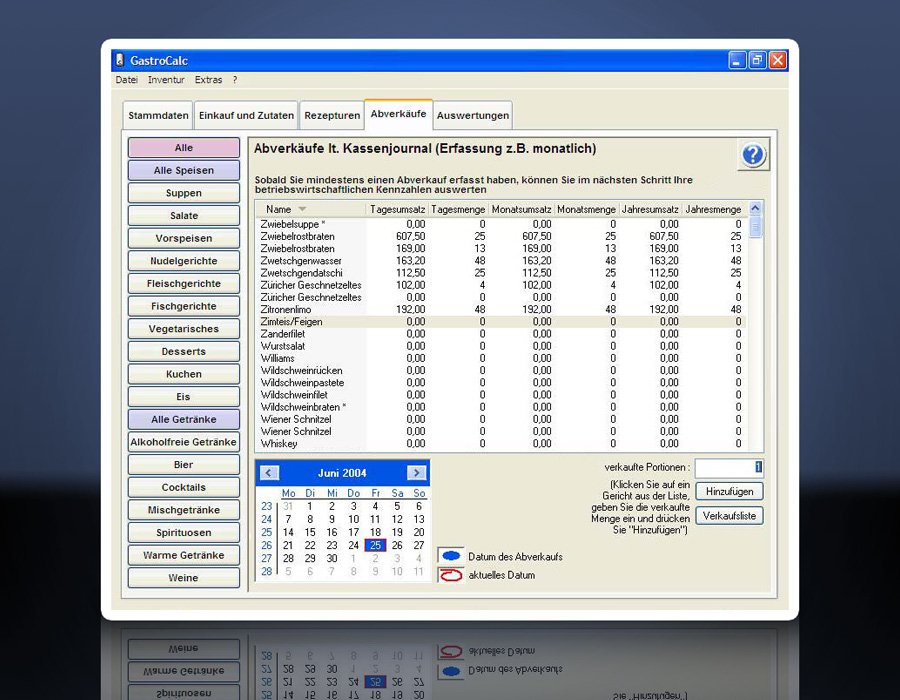Show the Eis category
Viewport: 900px width, 700px height.
(184, 396)
